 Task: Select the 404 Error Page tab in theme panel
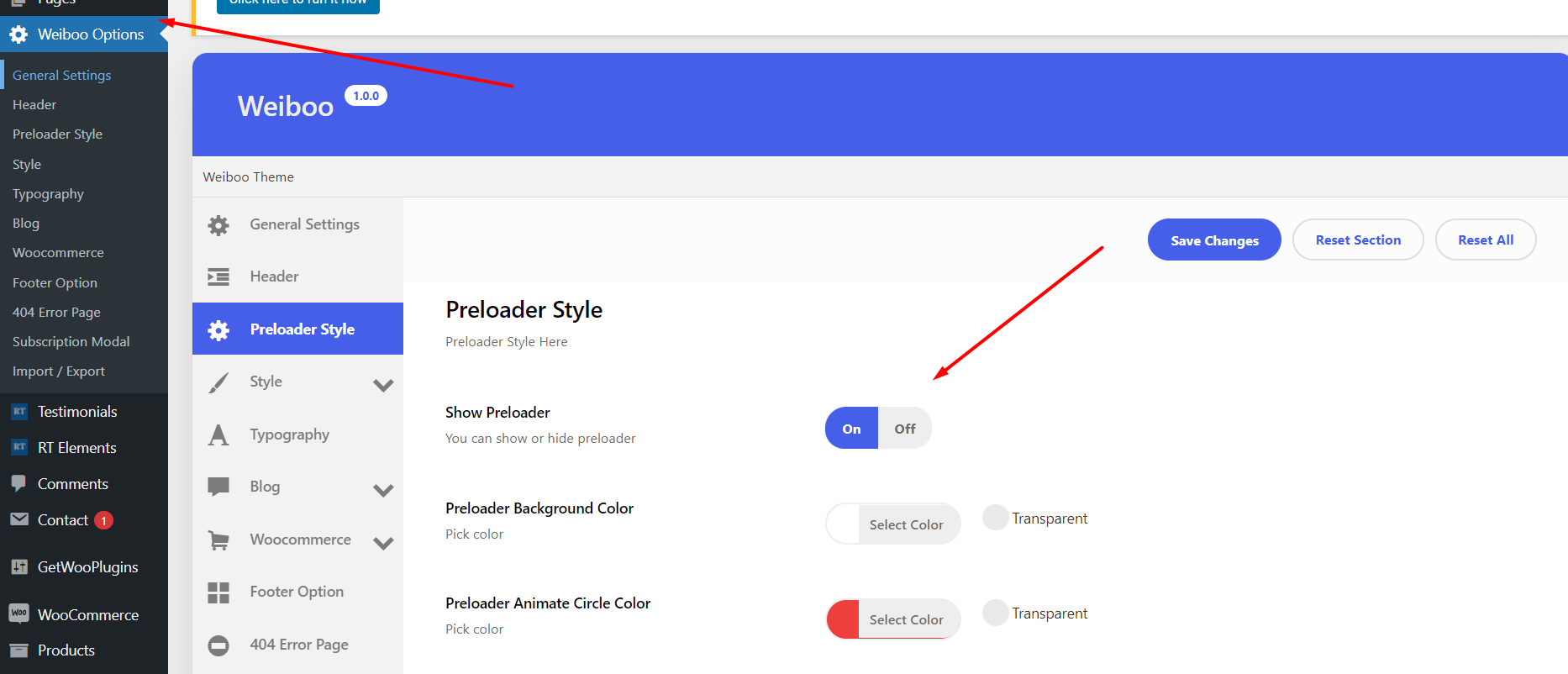coord(297,645)
